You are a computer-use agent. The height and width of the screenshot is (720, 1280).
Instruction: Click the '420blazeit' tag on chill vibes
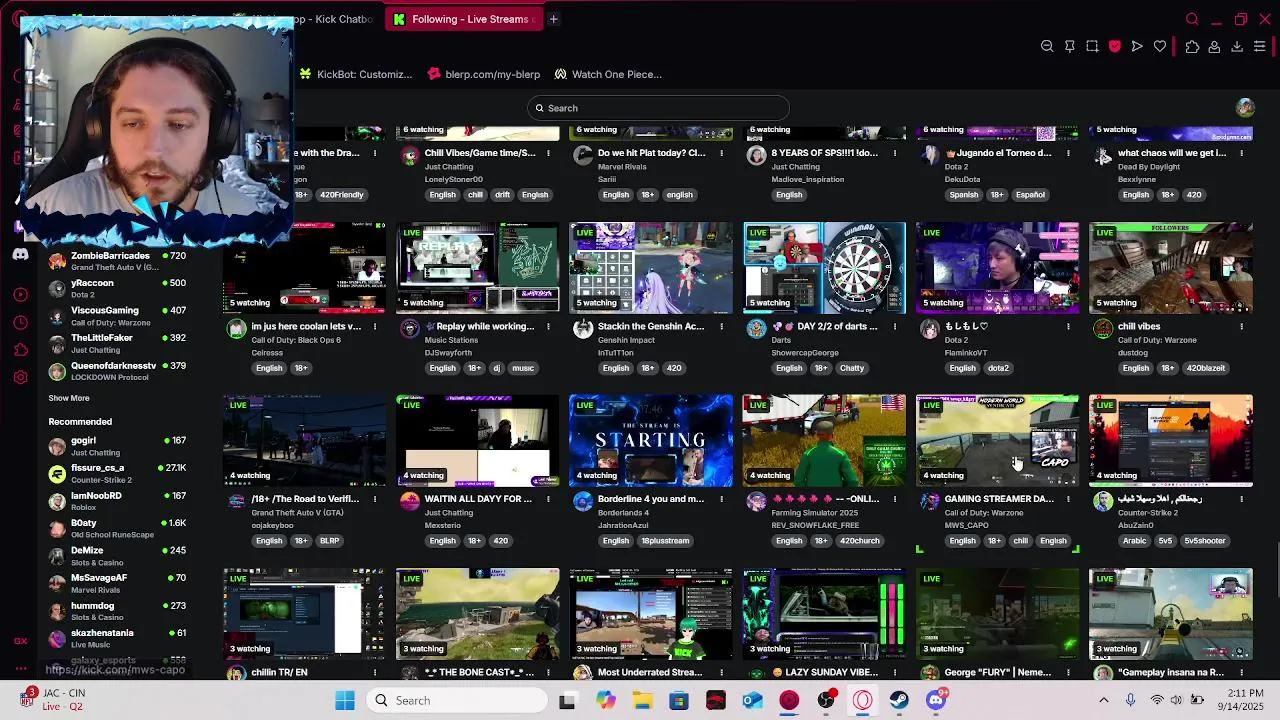(1205, 368)
